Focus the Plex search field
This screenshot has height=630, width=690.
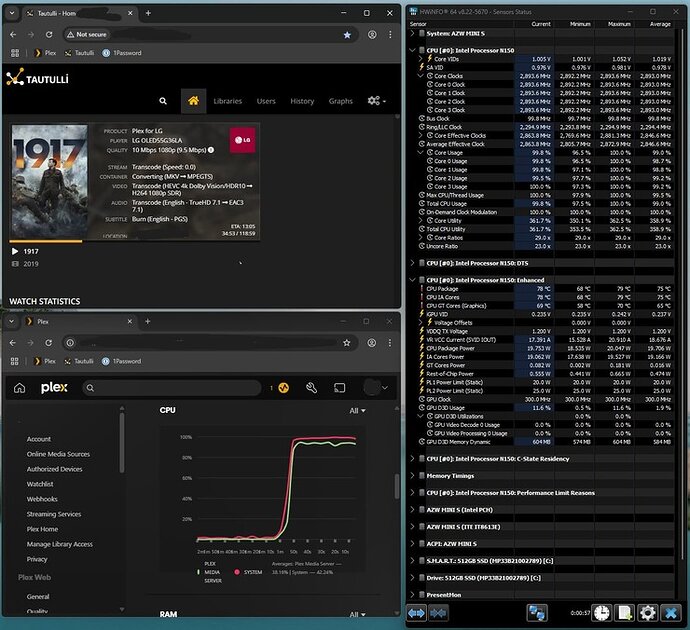point(172,388)
